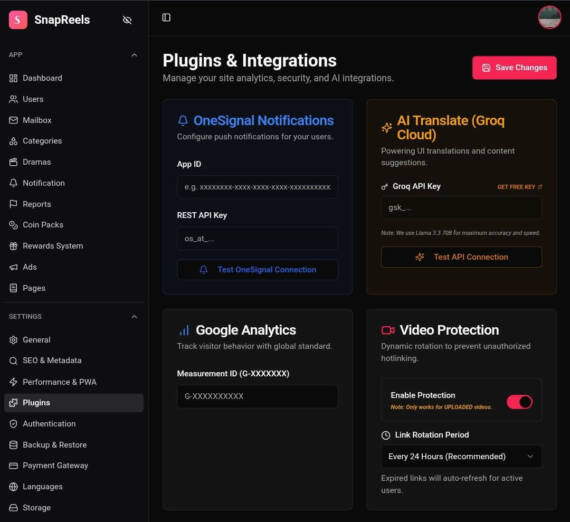This screenshot has width=570, height=522.
Task: Click the Llama 3.3 70B note text
Action: pos(460,233)
